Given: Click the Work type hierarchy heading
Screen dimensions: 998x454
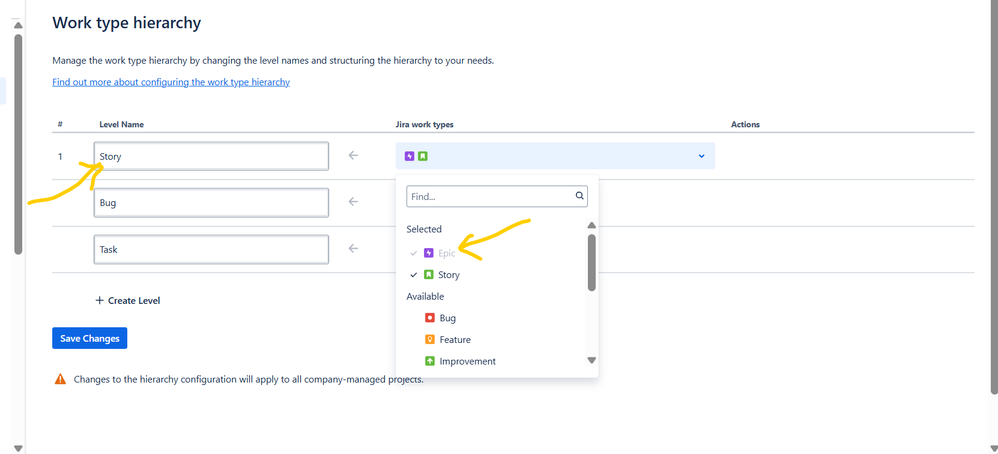Looking at the screenshot, I should click(127, 24).
